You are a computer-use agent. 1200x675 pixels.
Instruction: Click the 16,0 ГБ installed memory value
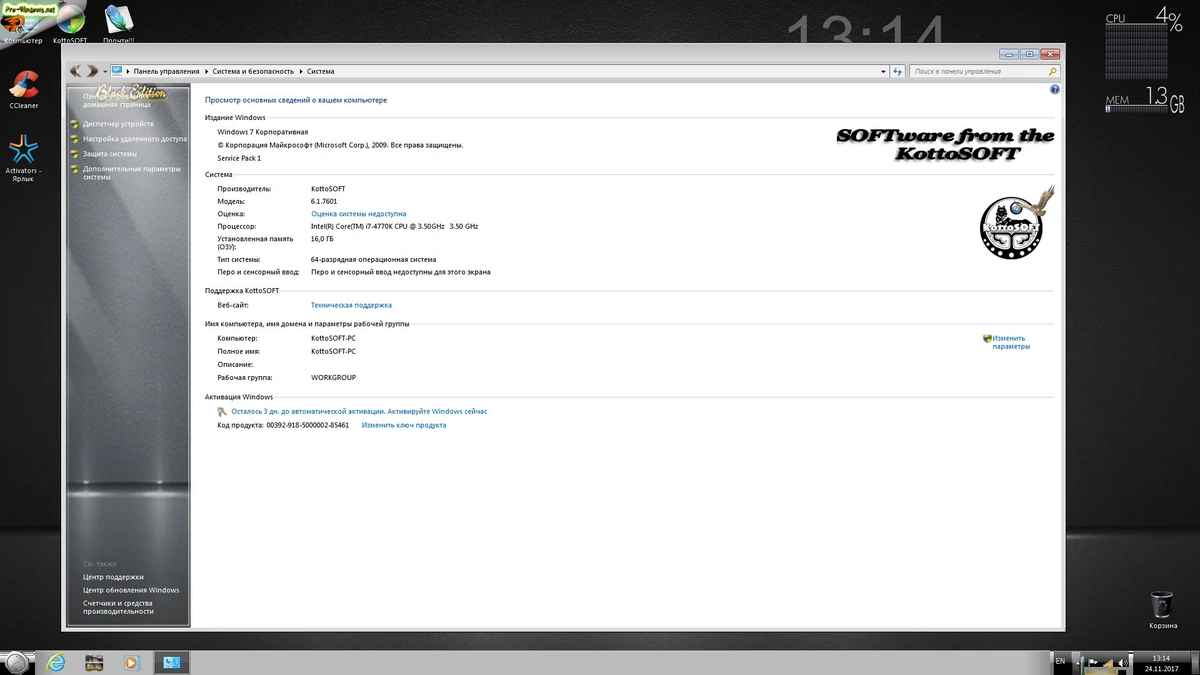[x=322, y=239]
